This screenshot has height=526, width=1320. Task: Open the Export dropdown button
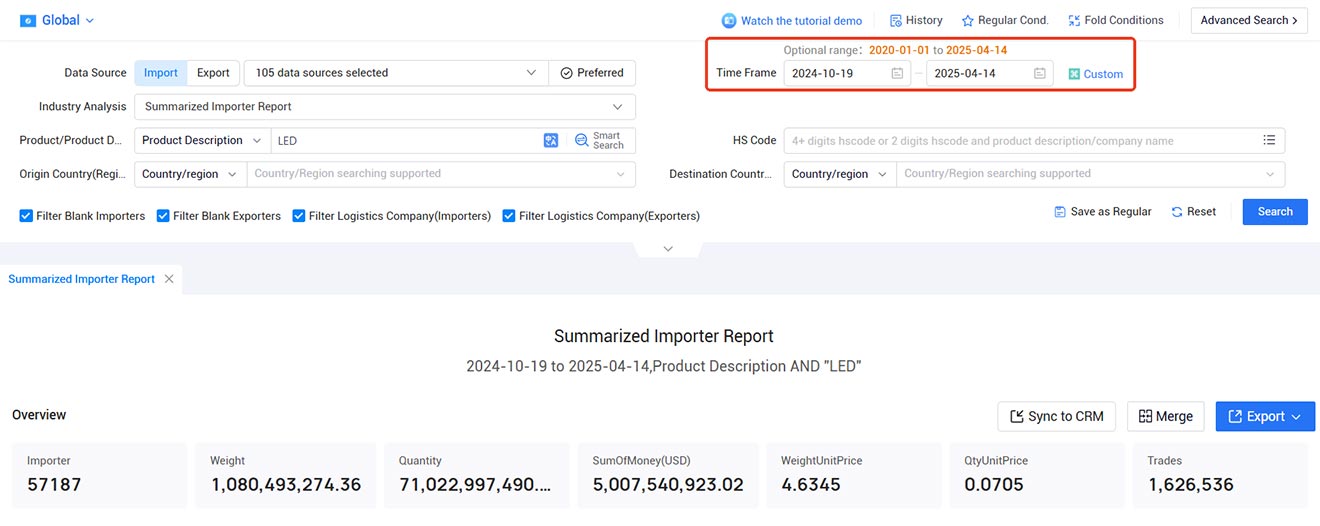(1265, 416)
